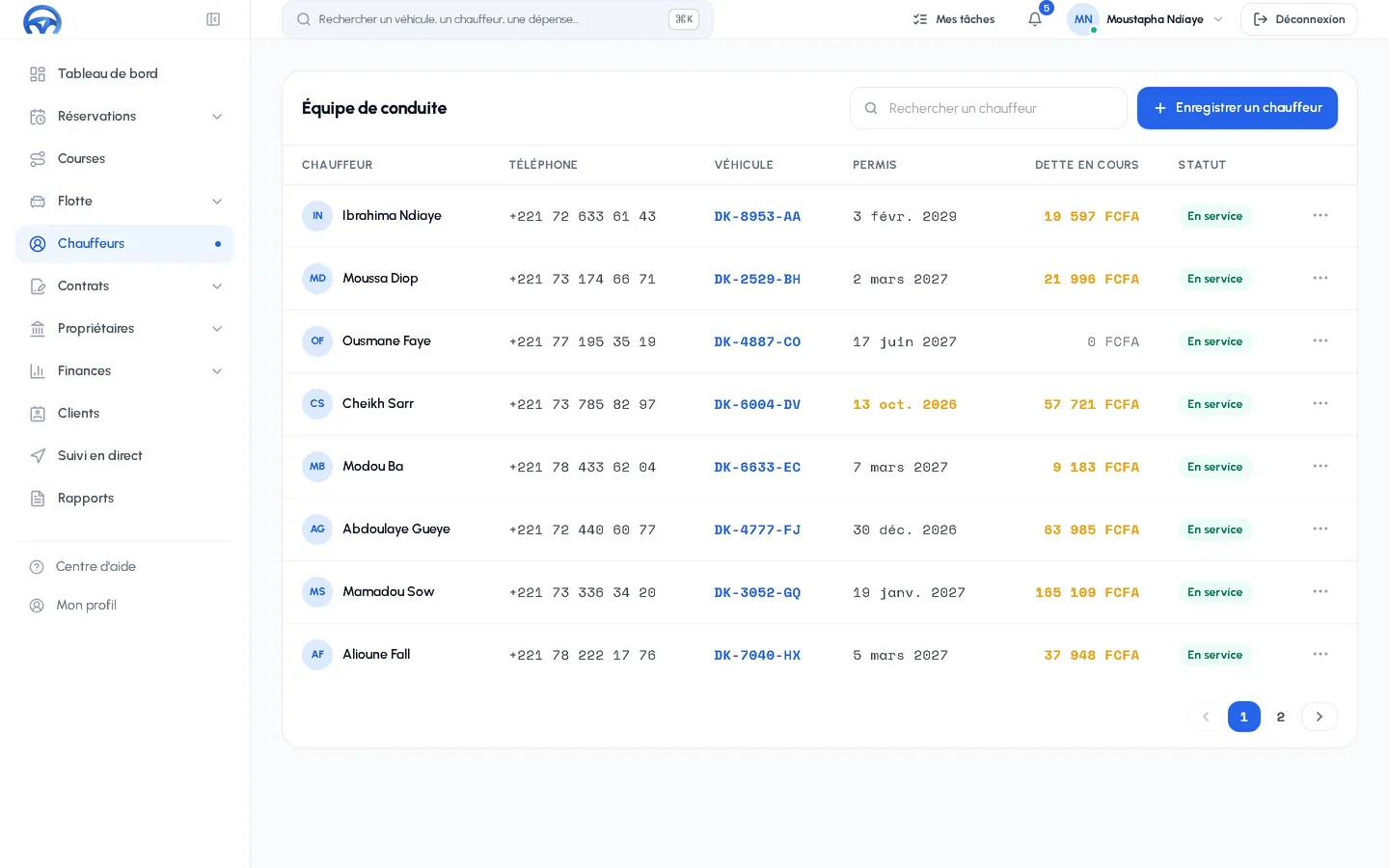
Task: Click Enregistrer un chauffeur button
Action: [1237, 108]
